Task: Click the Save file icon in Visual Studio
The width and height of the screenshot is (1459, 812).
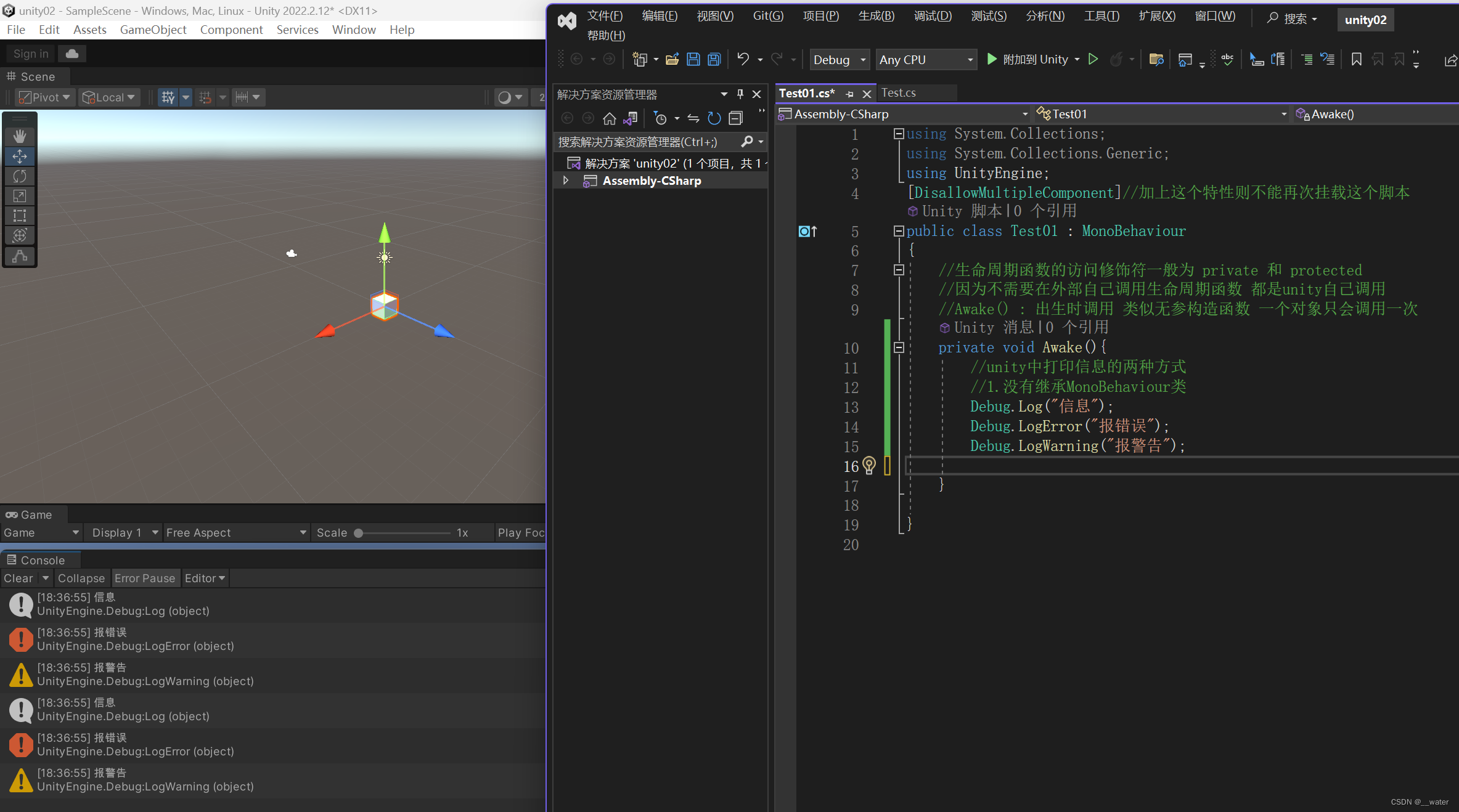Action: pyautogui.click(x=693, y=59)
